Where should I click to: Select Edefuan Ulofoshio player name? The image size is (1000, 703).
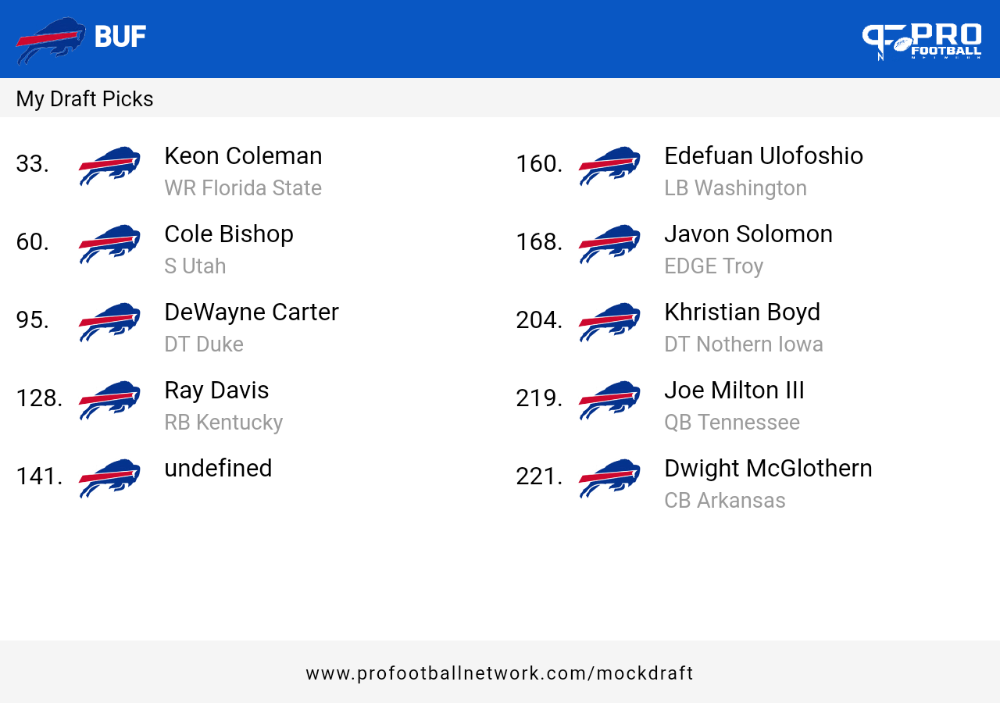coord(763,156)
